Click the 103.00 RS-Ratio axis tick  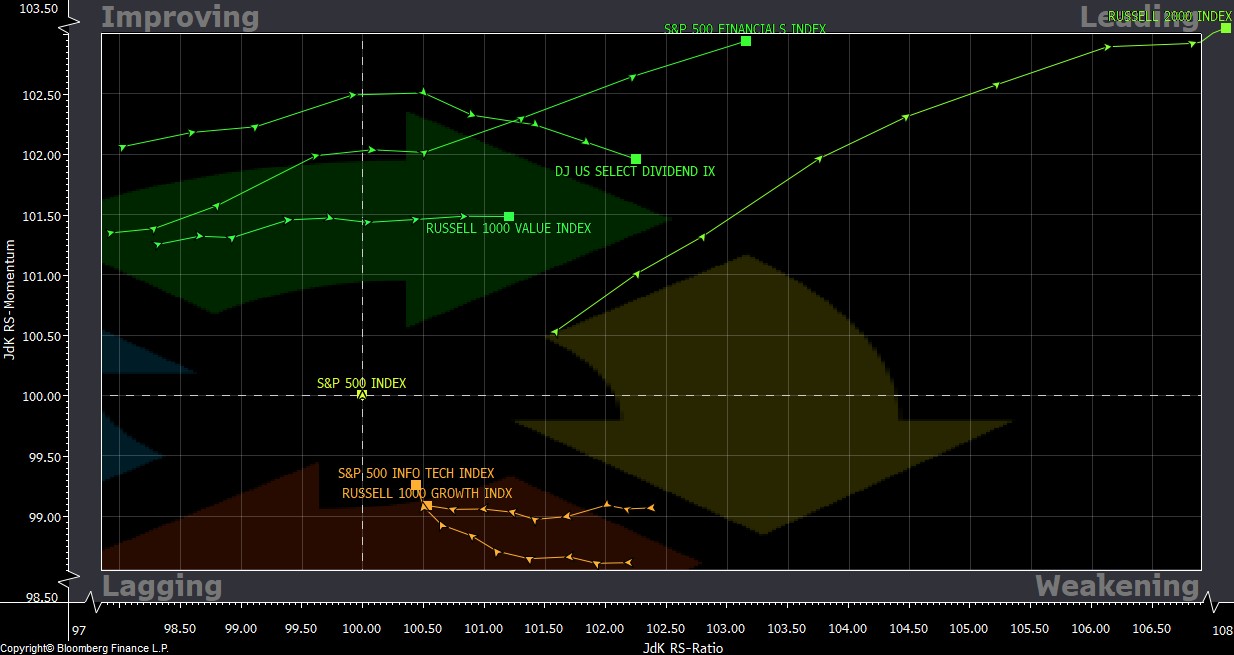(x=726, y=630)
